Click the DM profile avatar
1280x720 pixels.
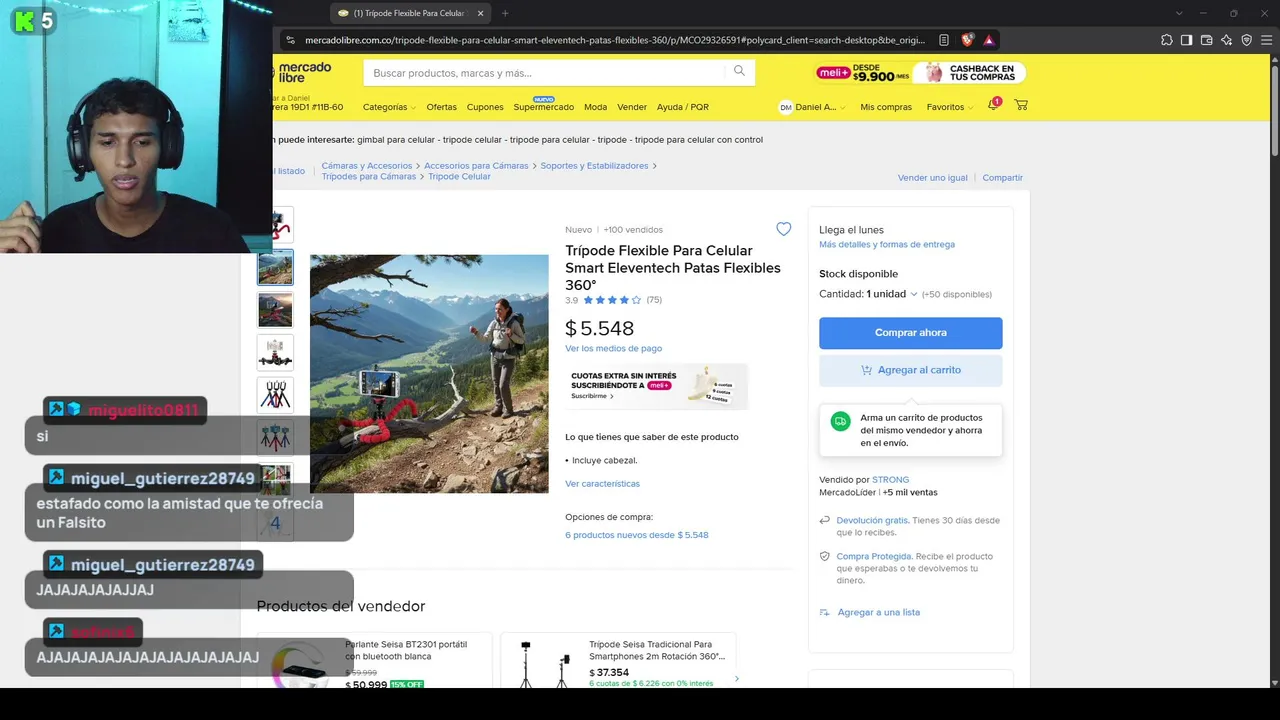coord(786,107)
